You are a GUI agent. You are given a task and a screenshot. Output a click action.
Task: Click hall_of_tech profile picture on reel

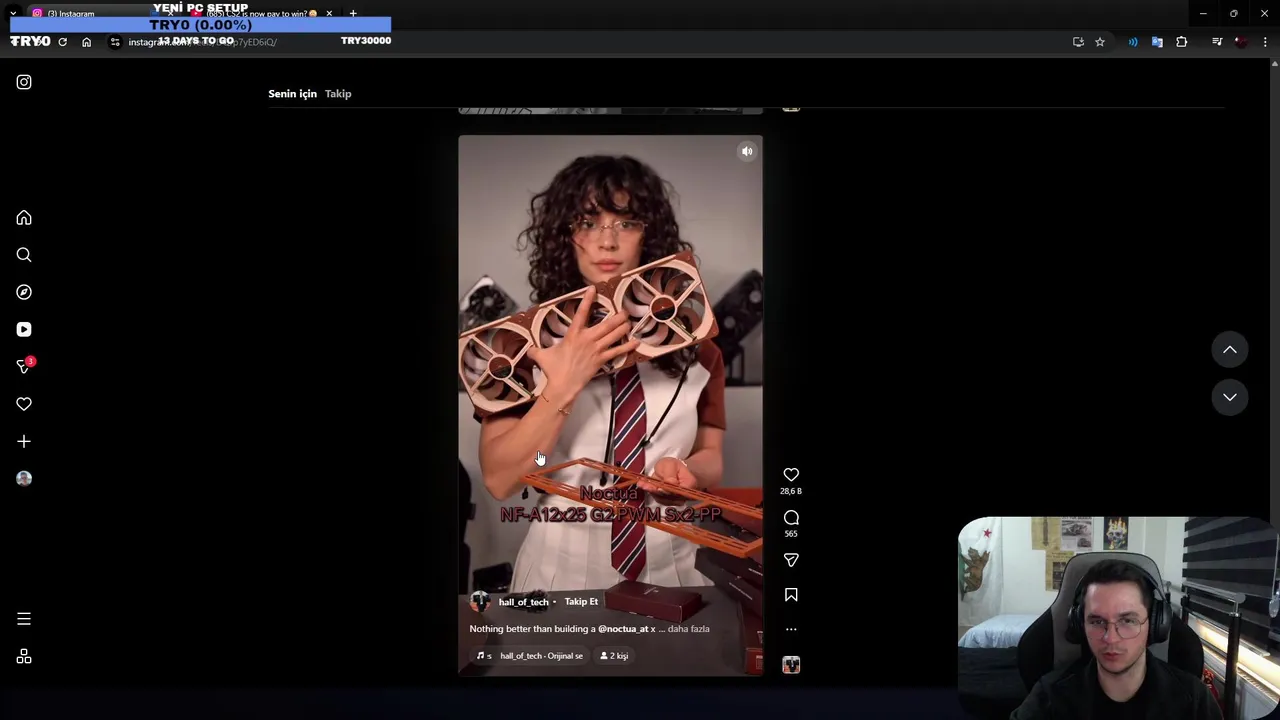click(x=480, y=601)
